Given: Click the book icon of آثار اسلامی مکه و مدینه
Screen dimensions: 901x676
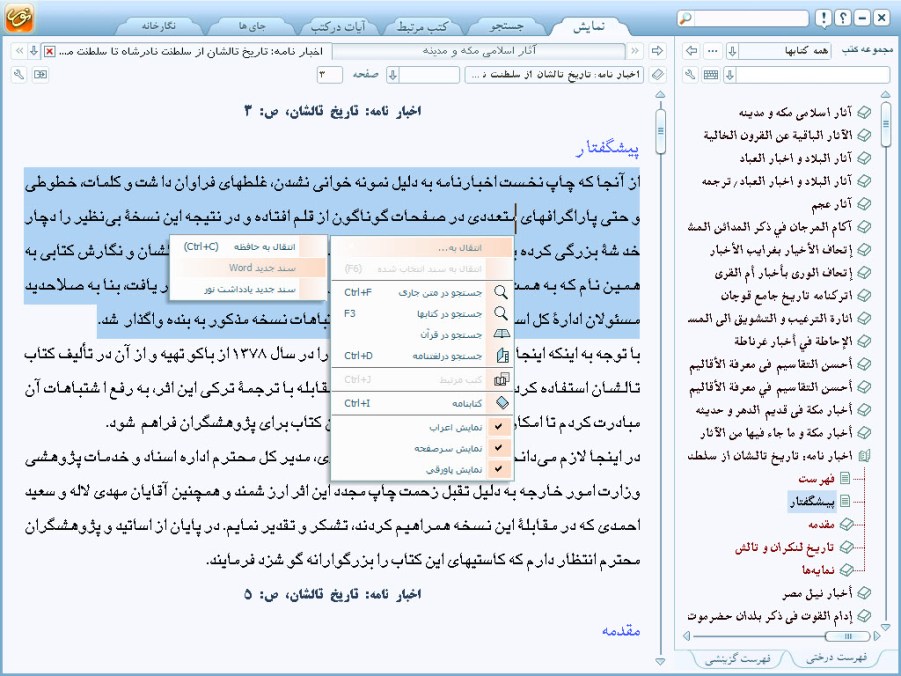Looking at the screenshot, I should pyautogui.click(x=864, y=113).
